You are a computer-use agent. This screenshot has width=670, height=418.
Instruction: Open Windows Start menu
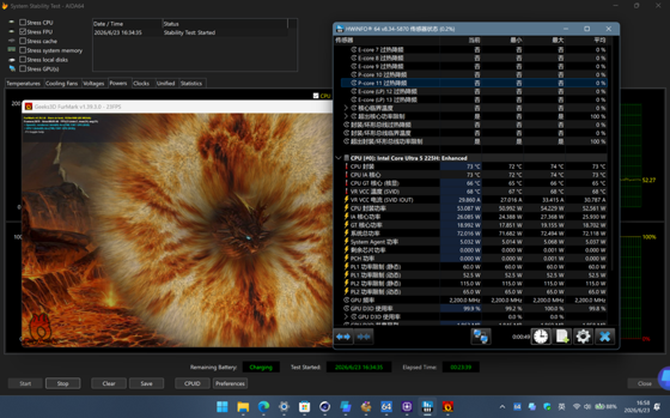(222, 407)
